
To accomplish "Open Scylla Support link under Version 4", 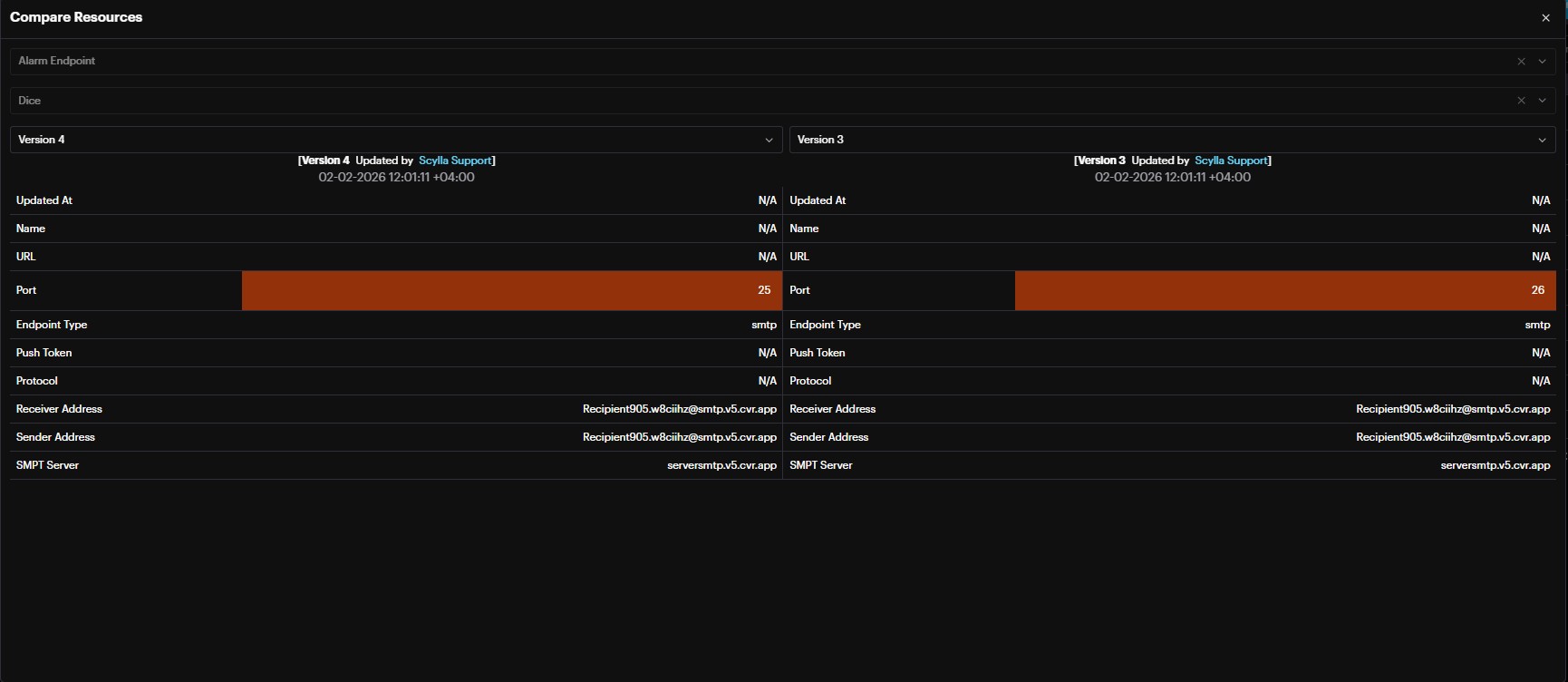I will [455, 161].
